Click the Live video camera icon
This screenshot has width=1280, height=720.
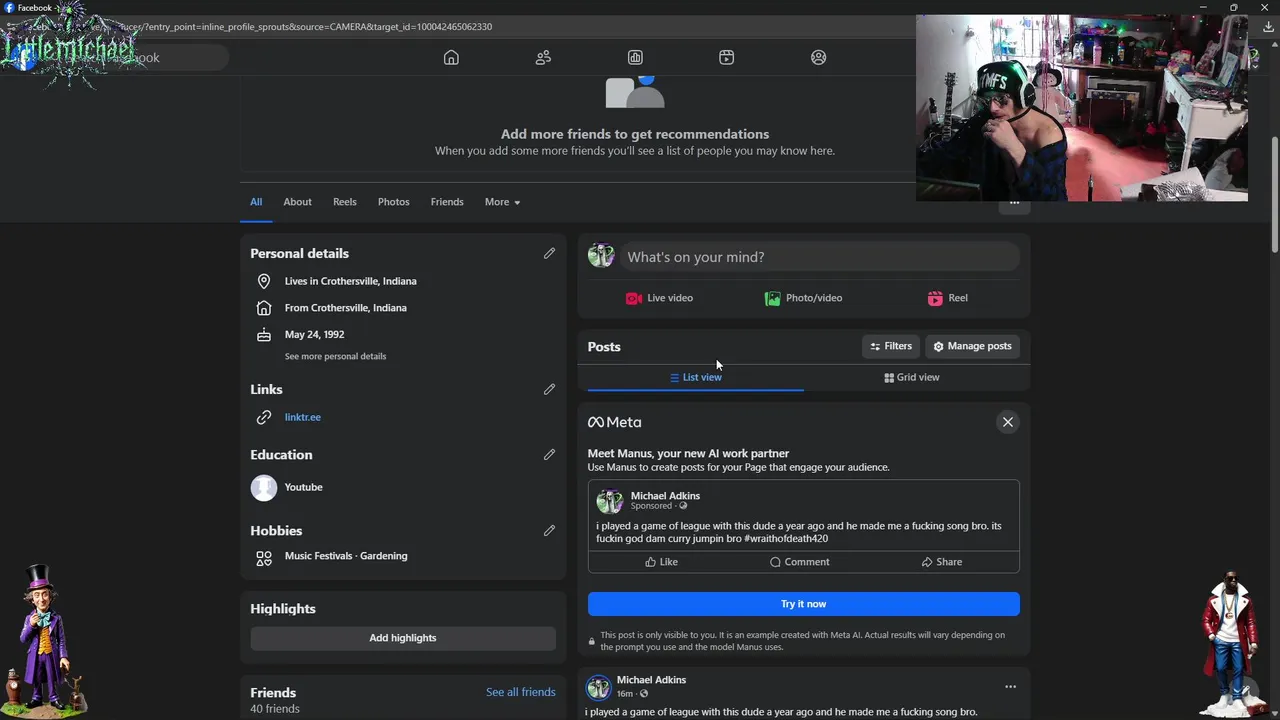[x=633, y=298]
